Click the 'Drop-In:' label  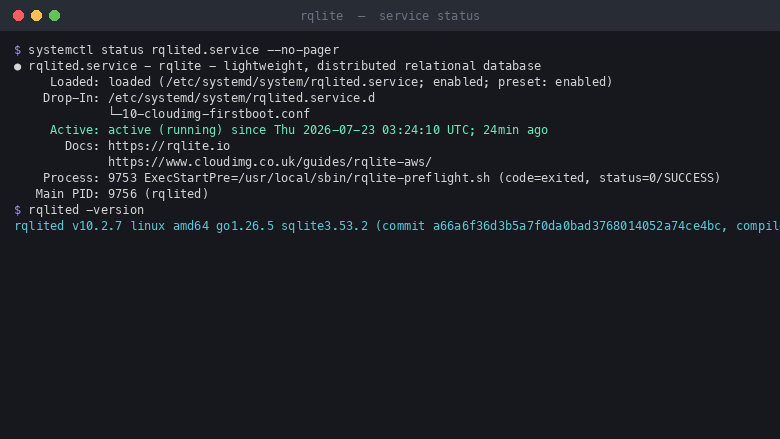click(x=71, y=98)
